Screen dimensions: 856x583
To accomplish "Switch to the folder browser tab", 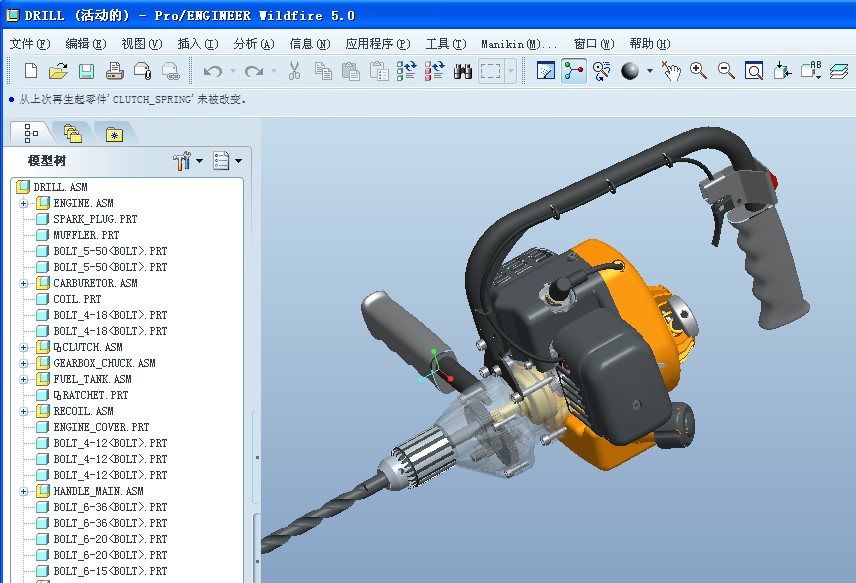I will [x=72, y=133].
